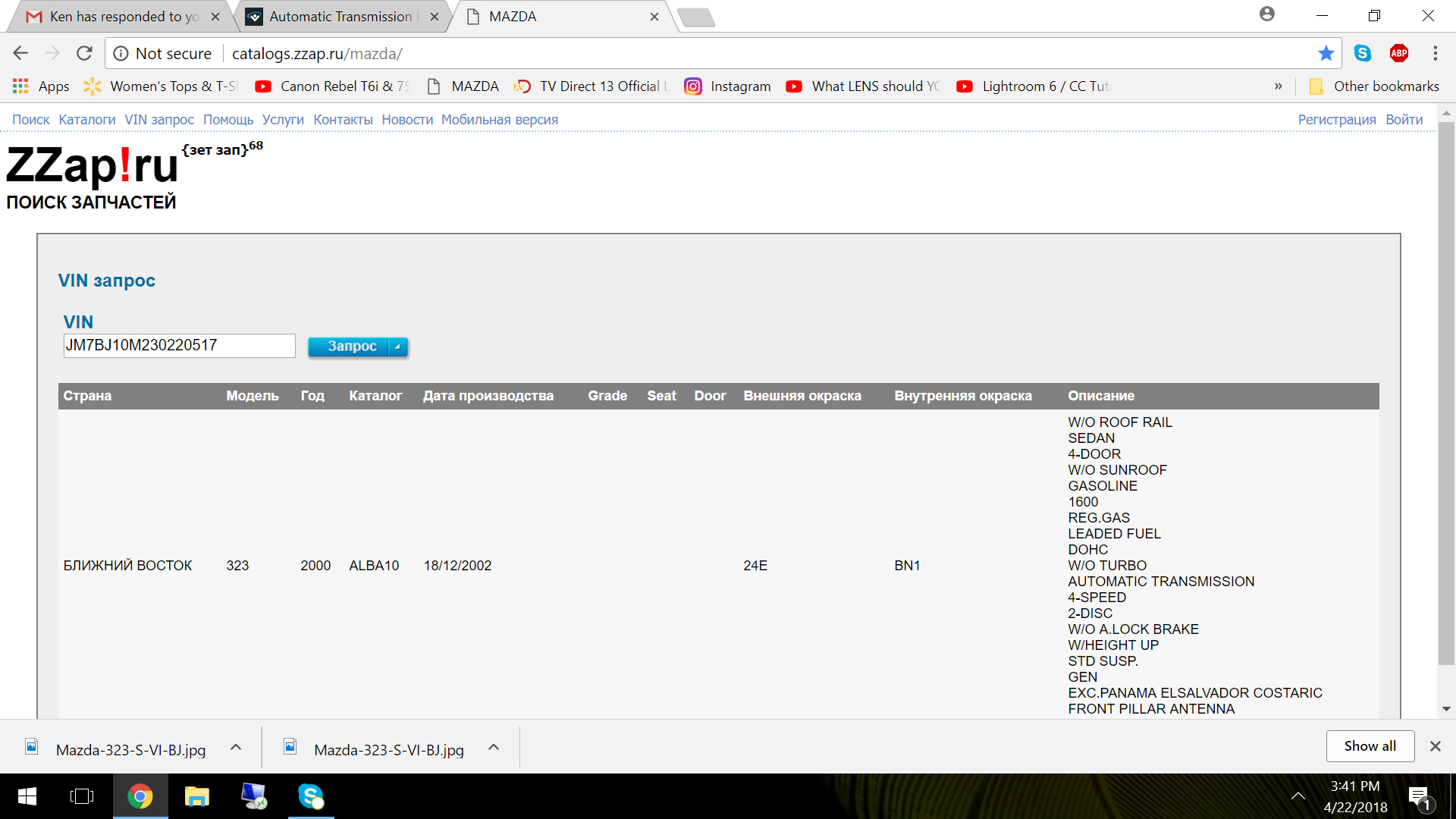Open the Skype extension icon in toolbar
Screen dimensions: 1456x819
tap(1363, 53)
